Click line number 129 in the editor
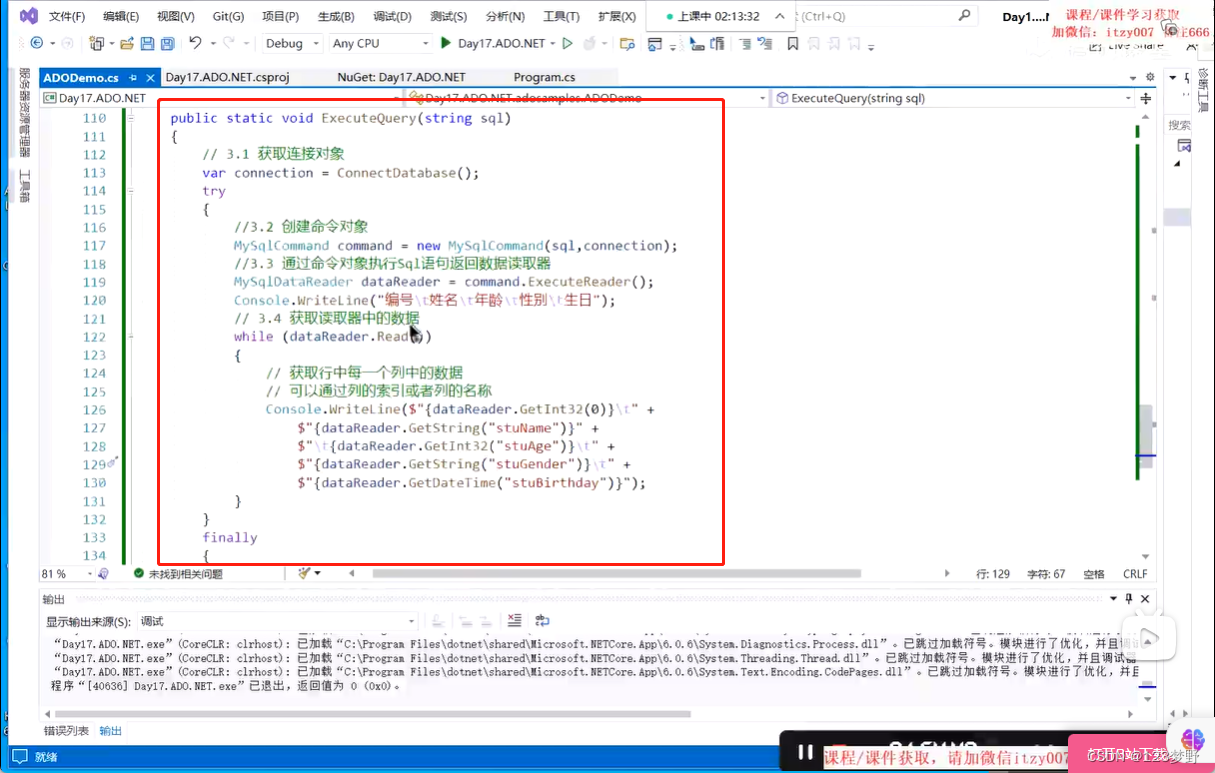 (94, 464)
